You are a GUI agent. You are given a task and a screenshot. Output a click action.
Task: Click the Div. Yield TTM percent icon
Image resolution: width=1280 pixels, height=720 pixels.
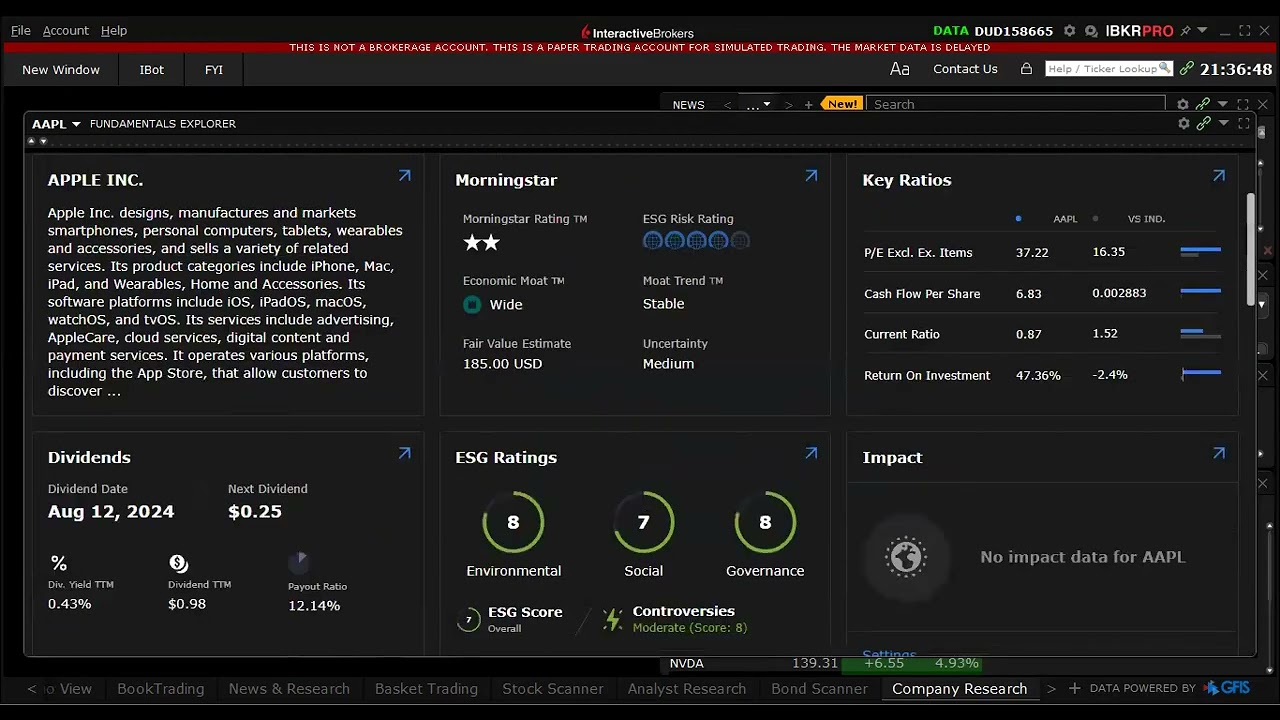tap(58, 563)
